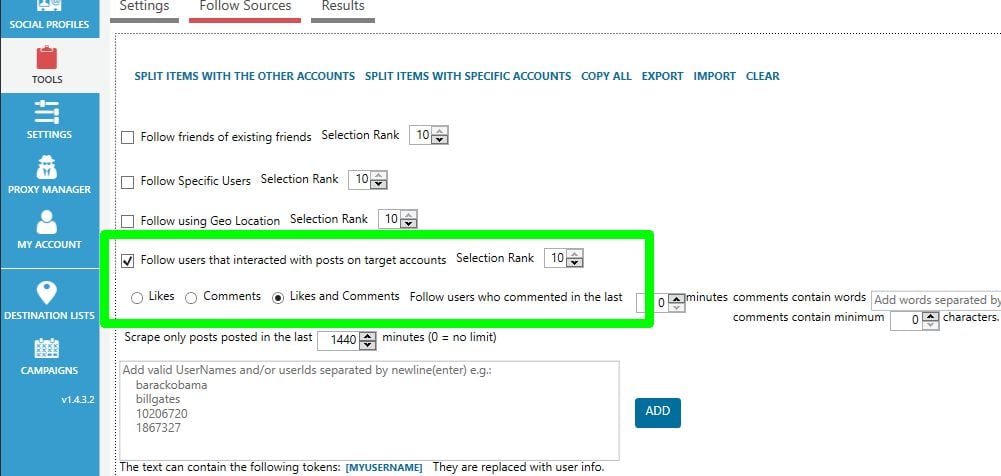Switch to the Results tab
The image size is (1001, 476).
(343, 8)
